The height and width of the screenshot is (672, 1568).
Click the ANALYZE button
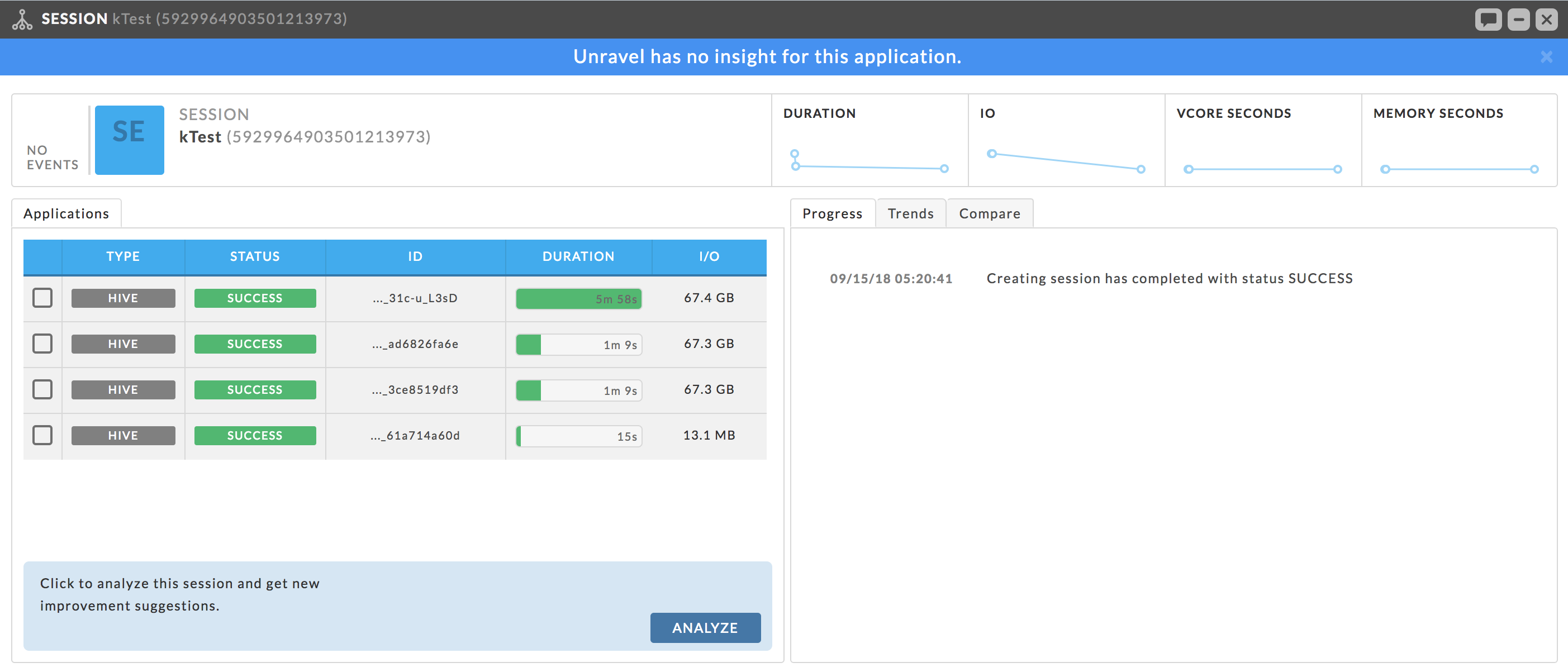[x=706, y=628]
